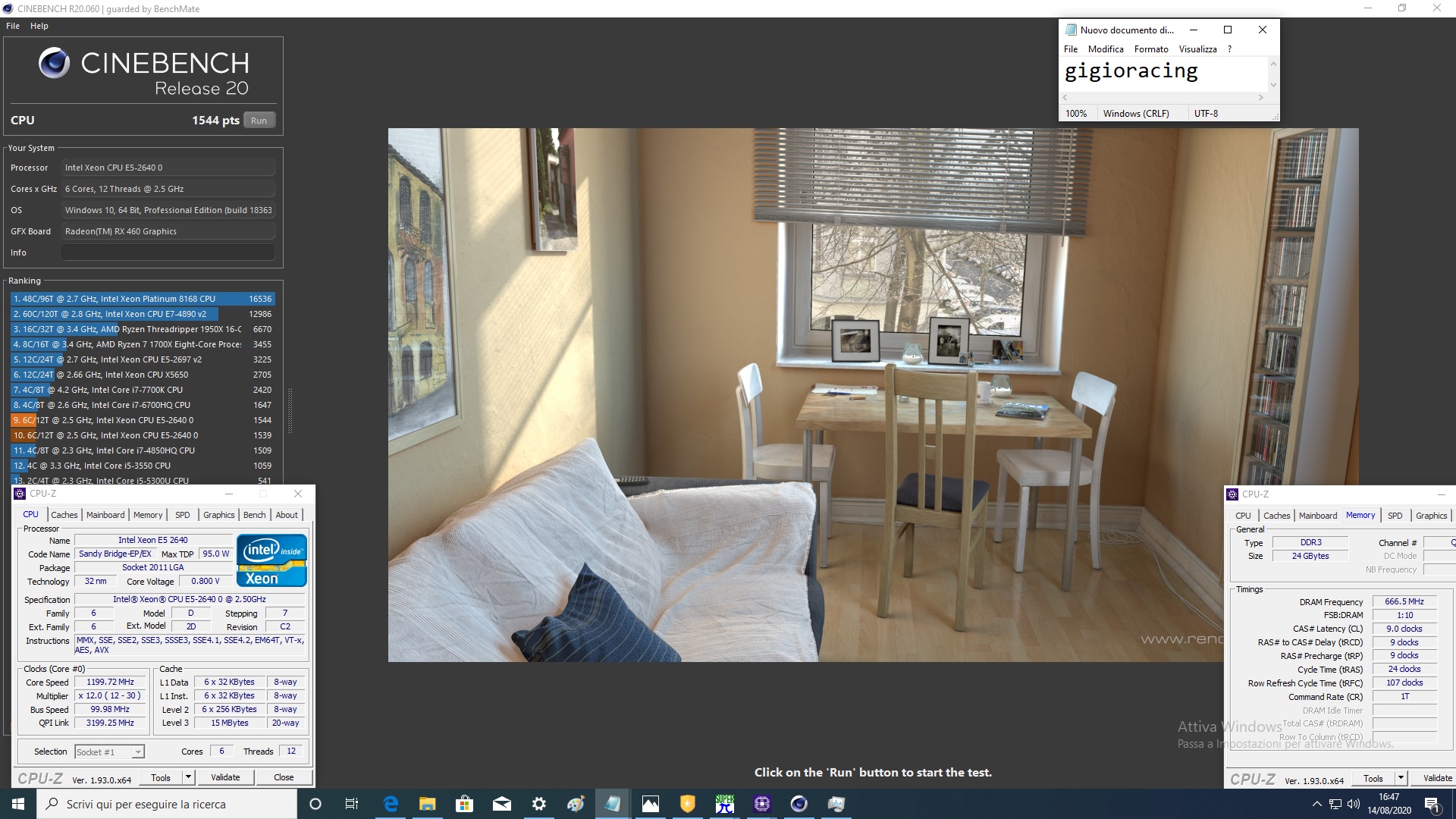Open Cortana circle icon on taskbar

click(315, 804)
